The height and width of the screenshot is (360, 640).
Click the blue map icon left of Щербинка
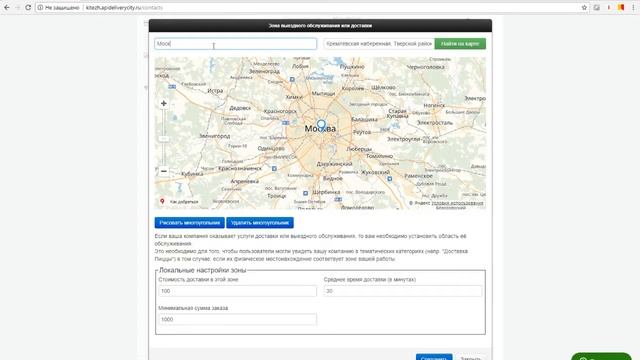point(305,193)
